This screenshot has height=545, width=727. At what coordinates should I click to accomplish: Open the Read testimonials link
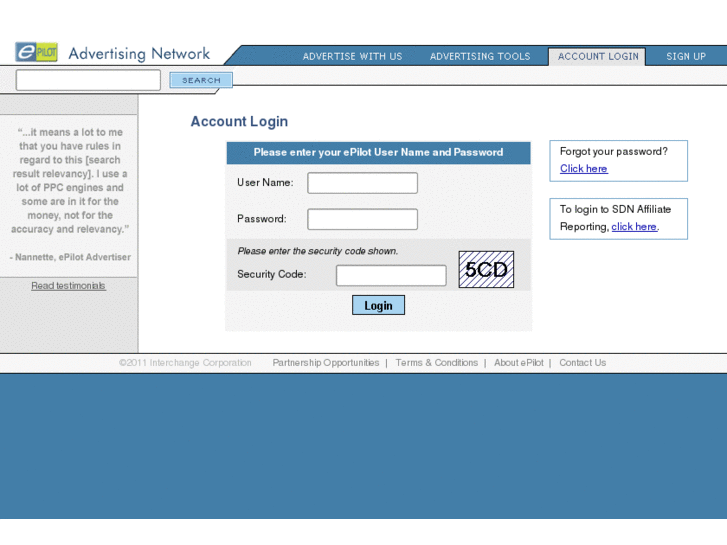tap(69, 286)
